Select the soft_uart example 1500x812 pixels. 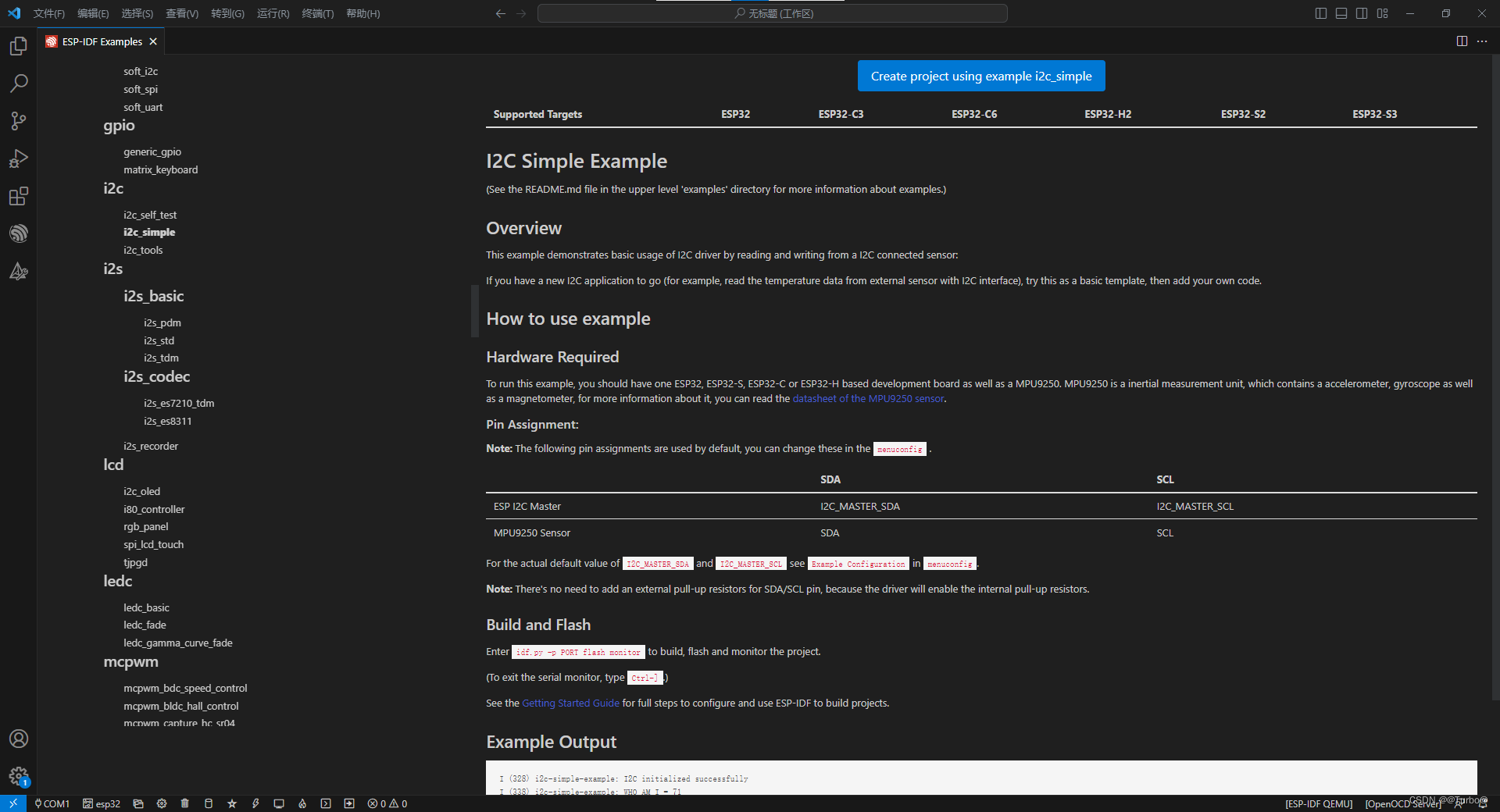coord(143,108)
